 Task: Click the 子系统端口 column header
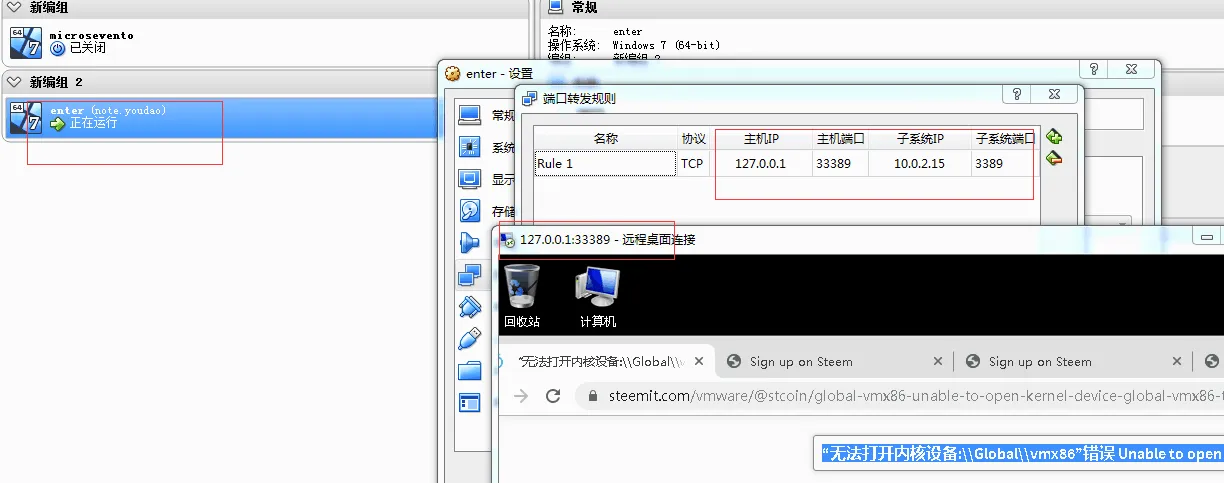[1004, 138]
